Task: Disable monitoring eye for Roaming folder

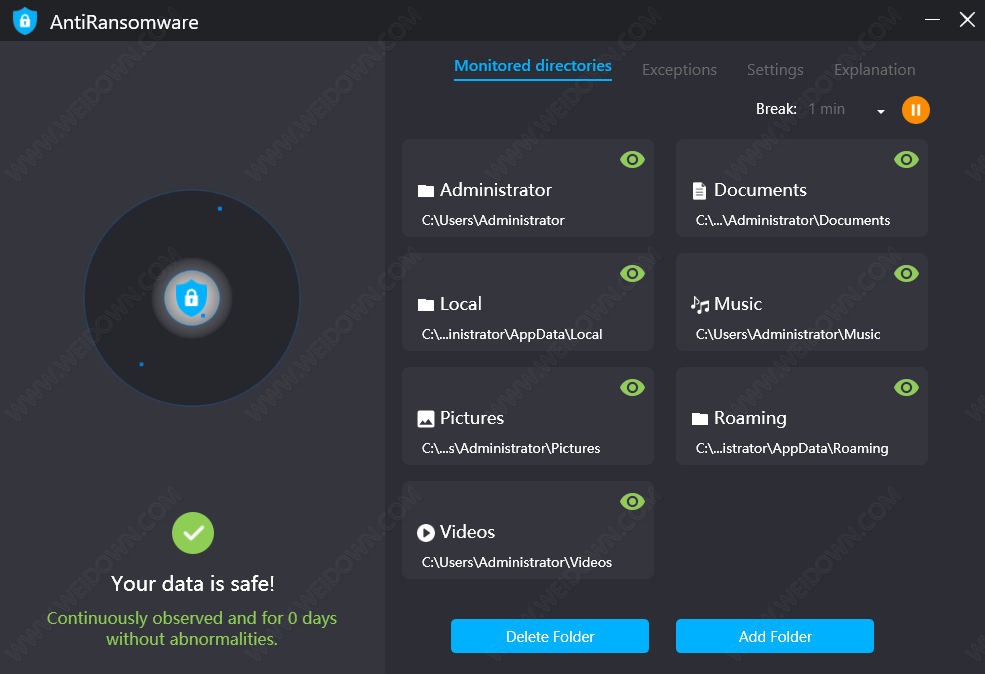Action: (906, 387)
